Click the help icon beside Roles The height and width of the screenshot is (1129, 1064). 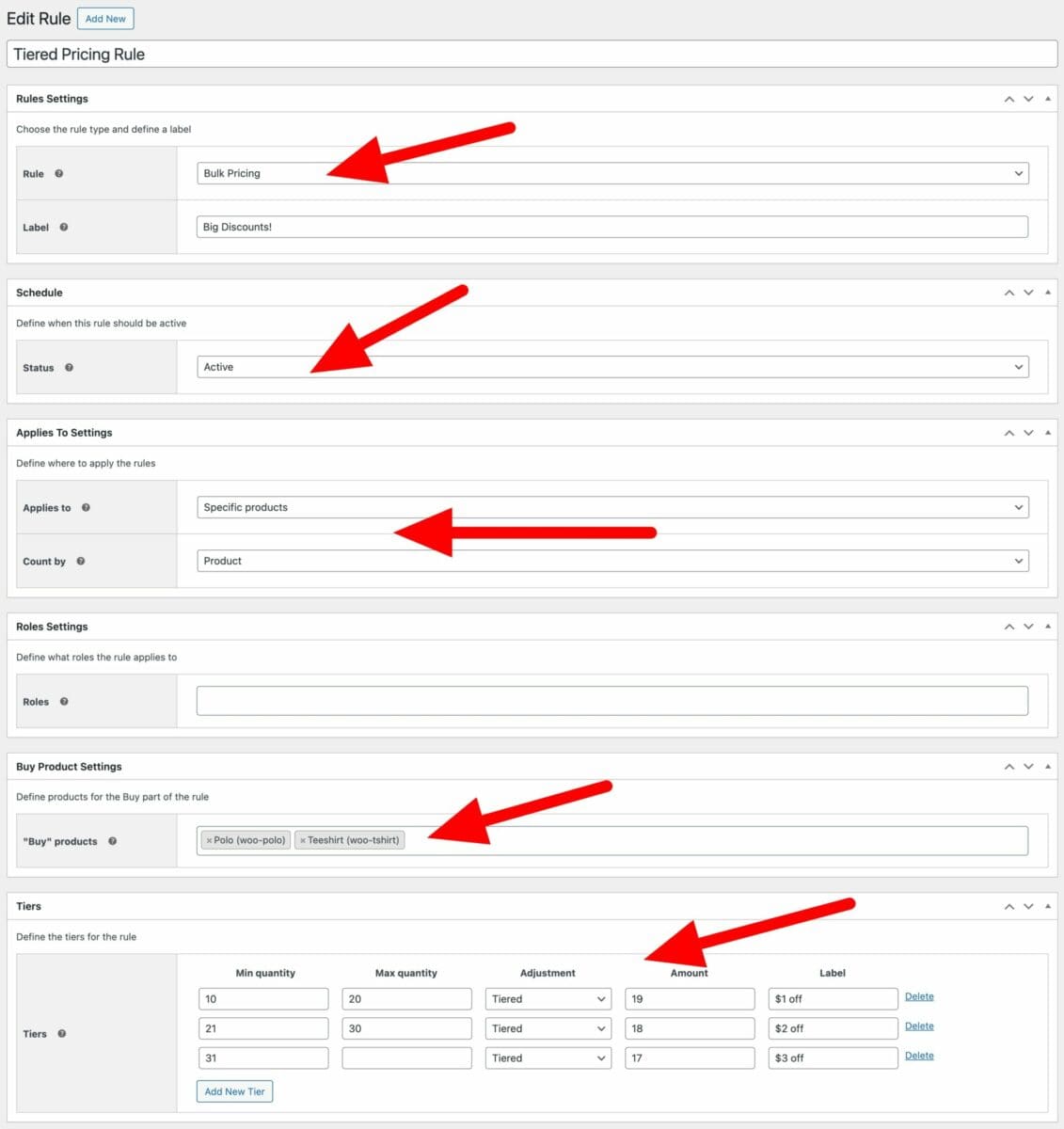(x=64, y=702)
